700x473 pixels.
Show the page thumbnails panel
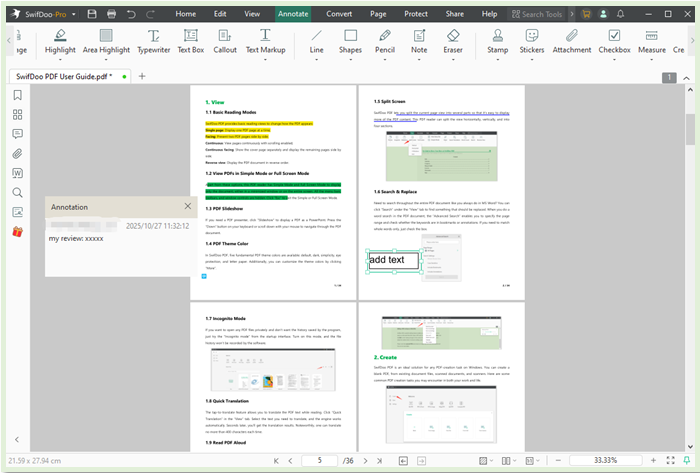click(x=17, y=114)
